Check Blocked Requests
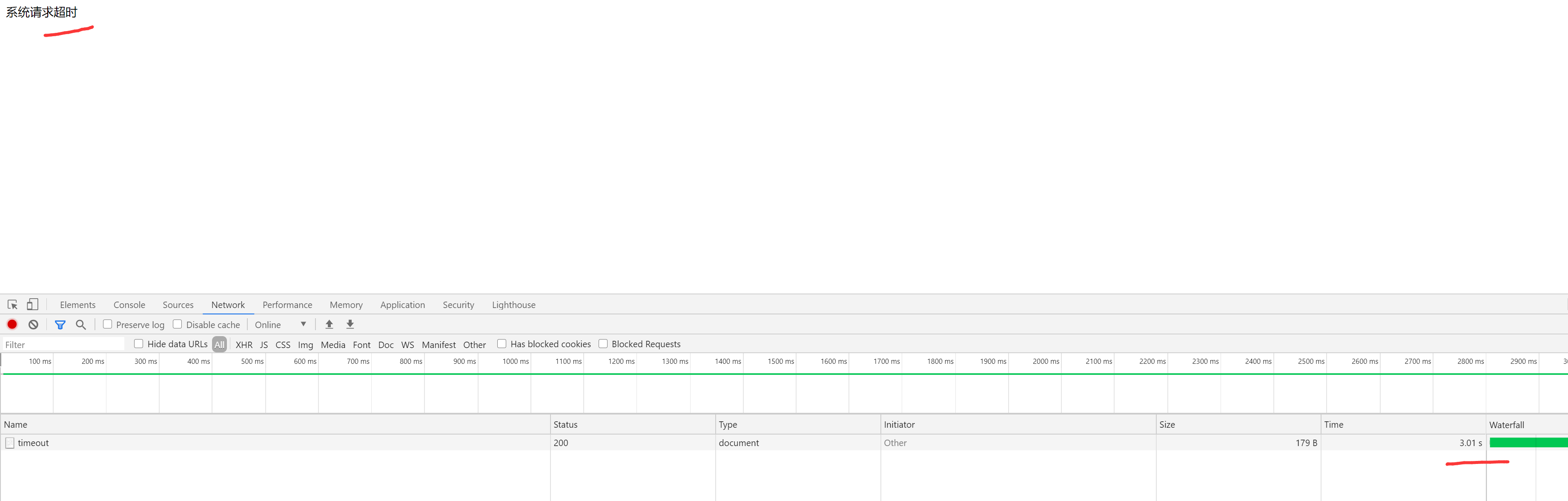Screen dimensions: 1568x501 pyautogui.click(x=603, y=344)
